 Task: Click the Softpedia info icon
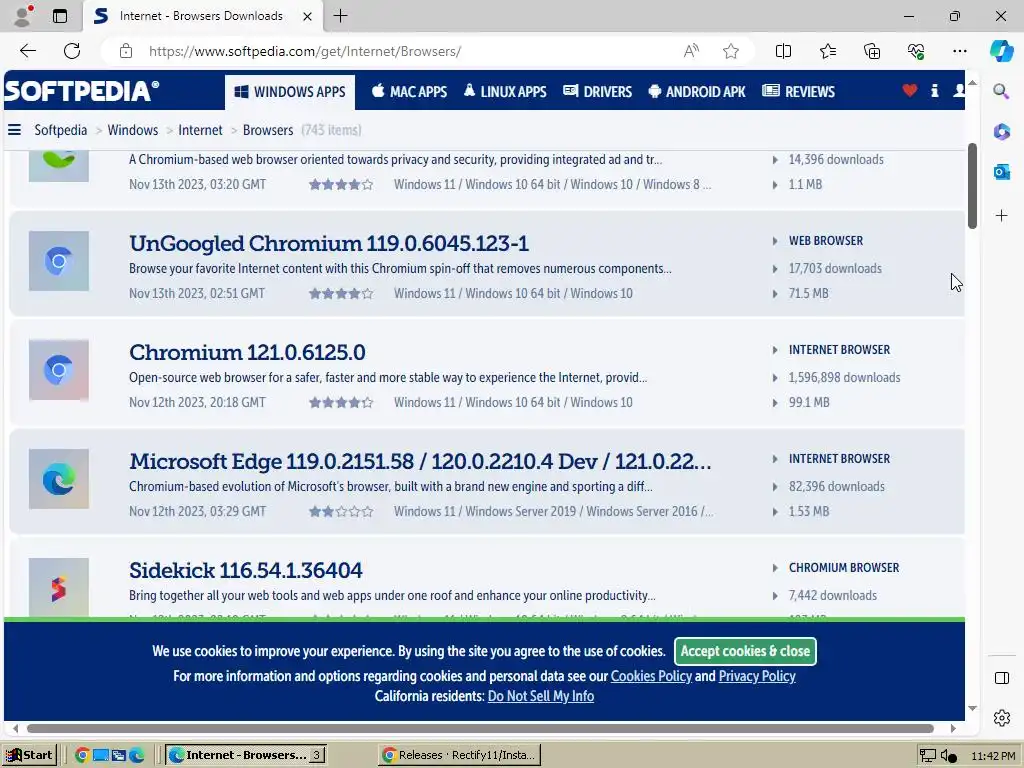click(935, 91)
